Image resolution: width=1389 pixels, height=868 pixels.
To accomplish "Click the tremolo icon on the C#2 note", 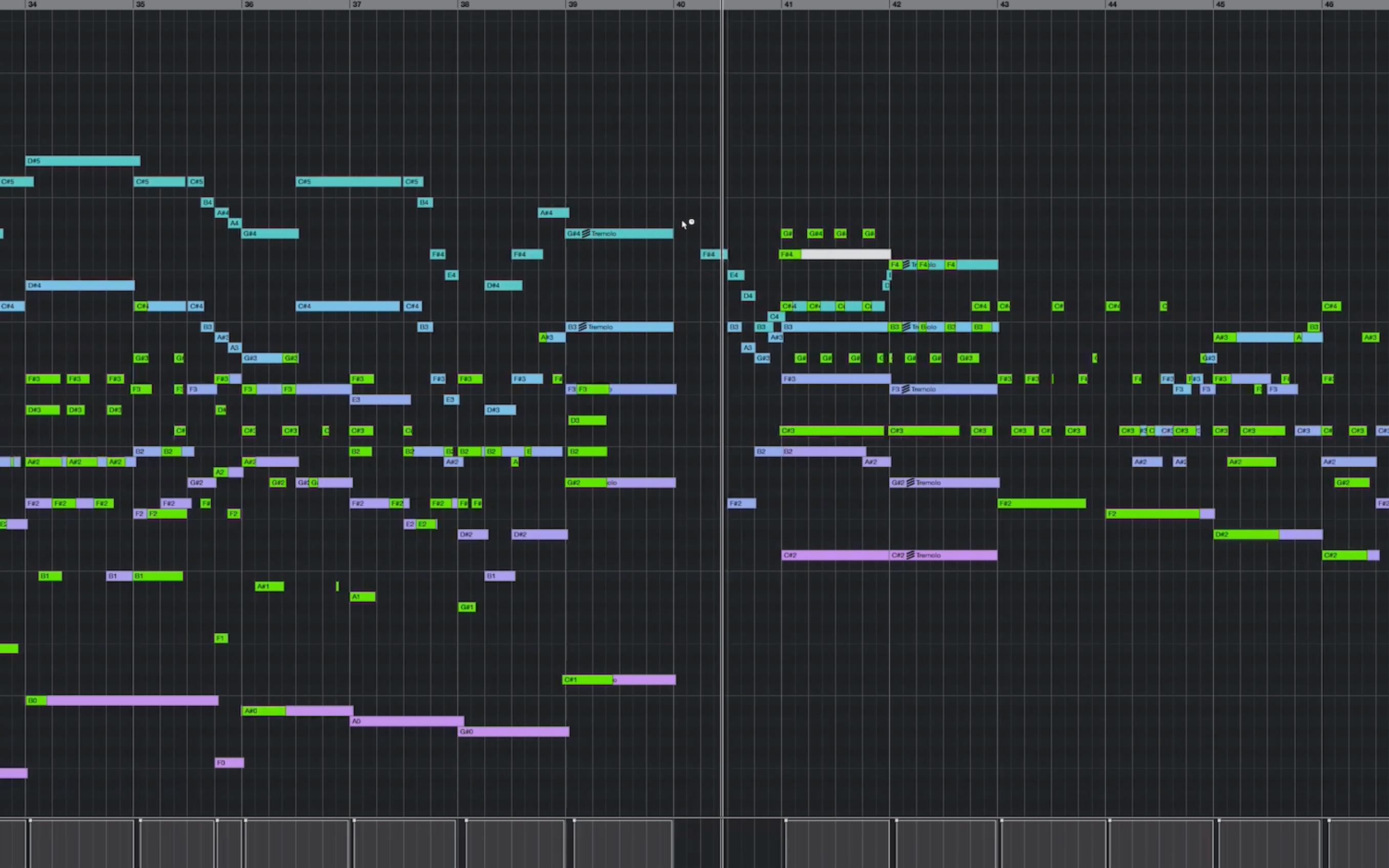I will click(x=910, y=555).
